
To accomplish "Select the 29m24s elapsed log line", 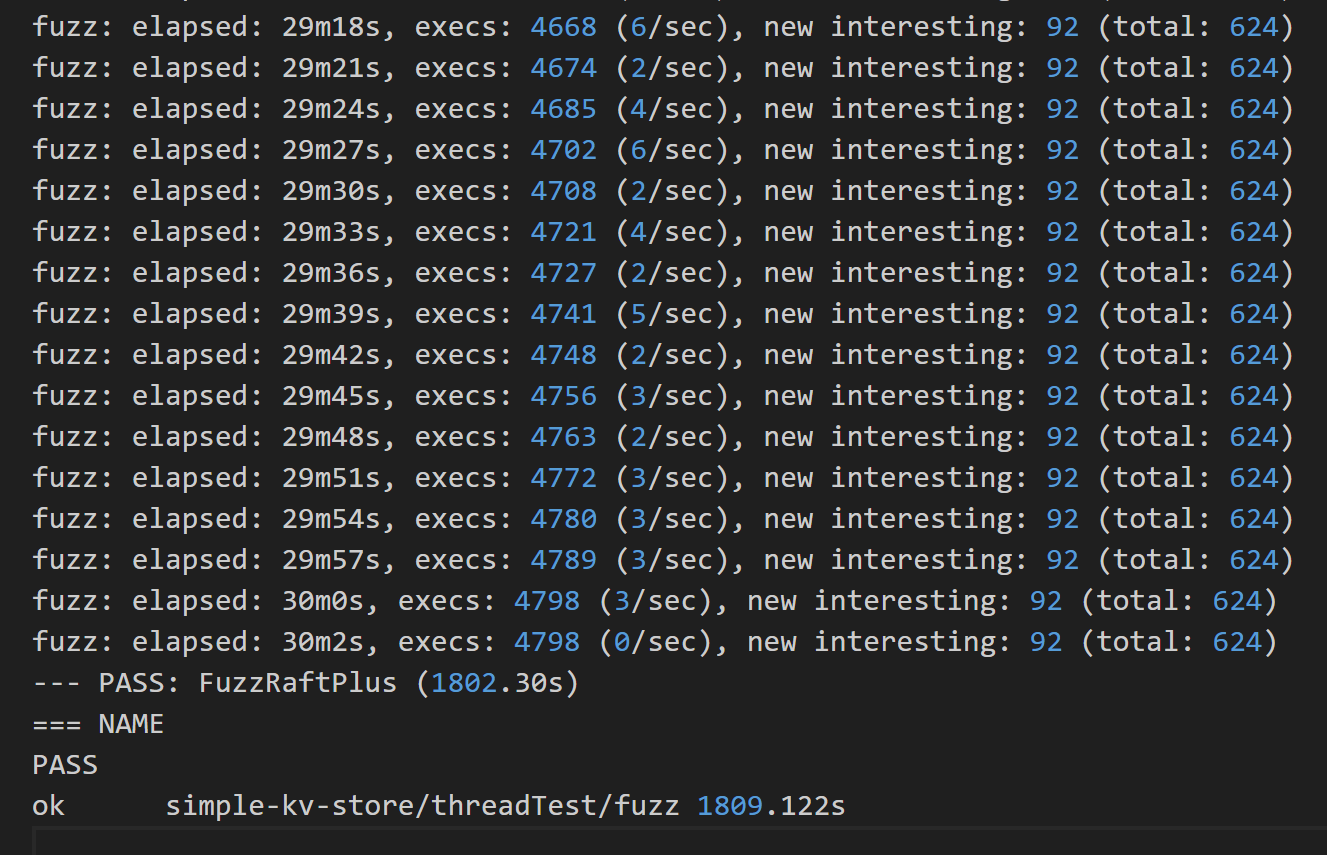I will pyautogui.click(x=663, y=109).
